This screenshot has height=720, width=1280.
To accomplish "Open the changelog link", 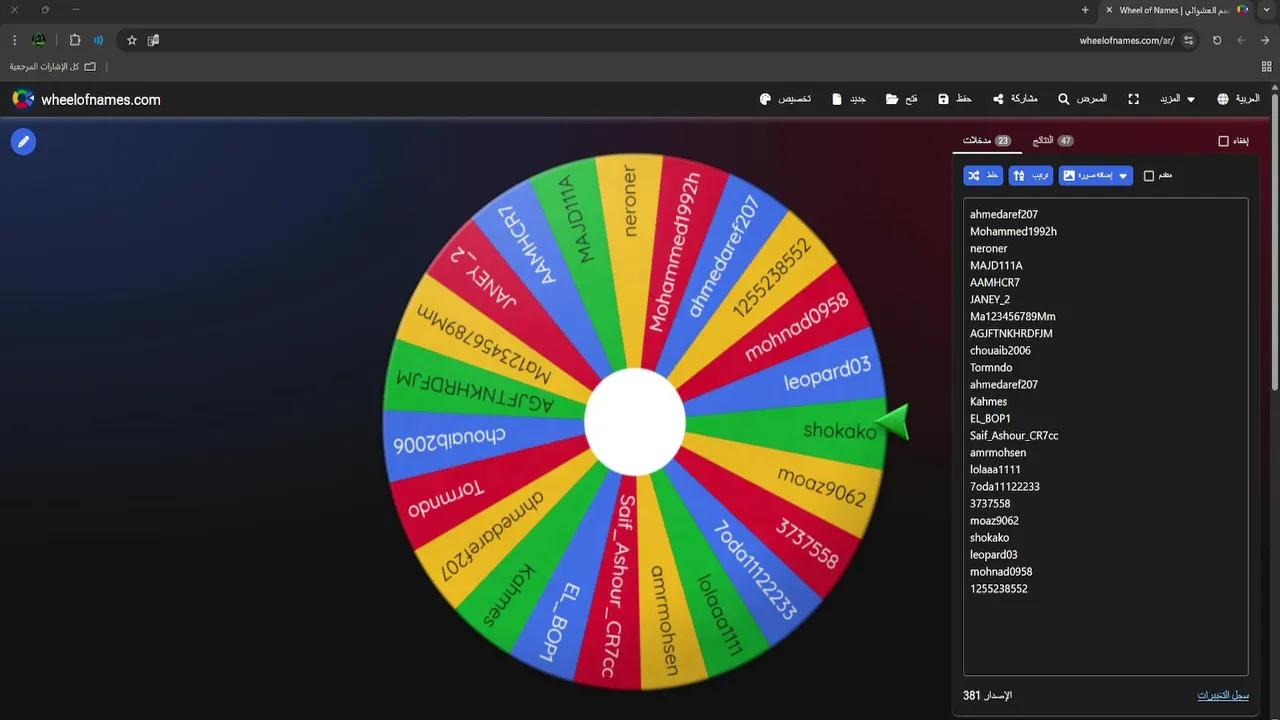I will 1223,695.
